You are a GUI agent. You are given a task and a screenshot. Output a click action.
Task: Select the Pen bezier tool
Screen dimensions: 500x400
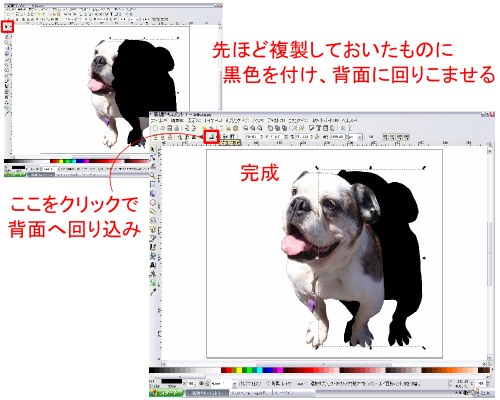pos(153,238)
